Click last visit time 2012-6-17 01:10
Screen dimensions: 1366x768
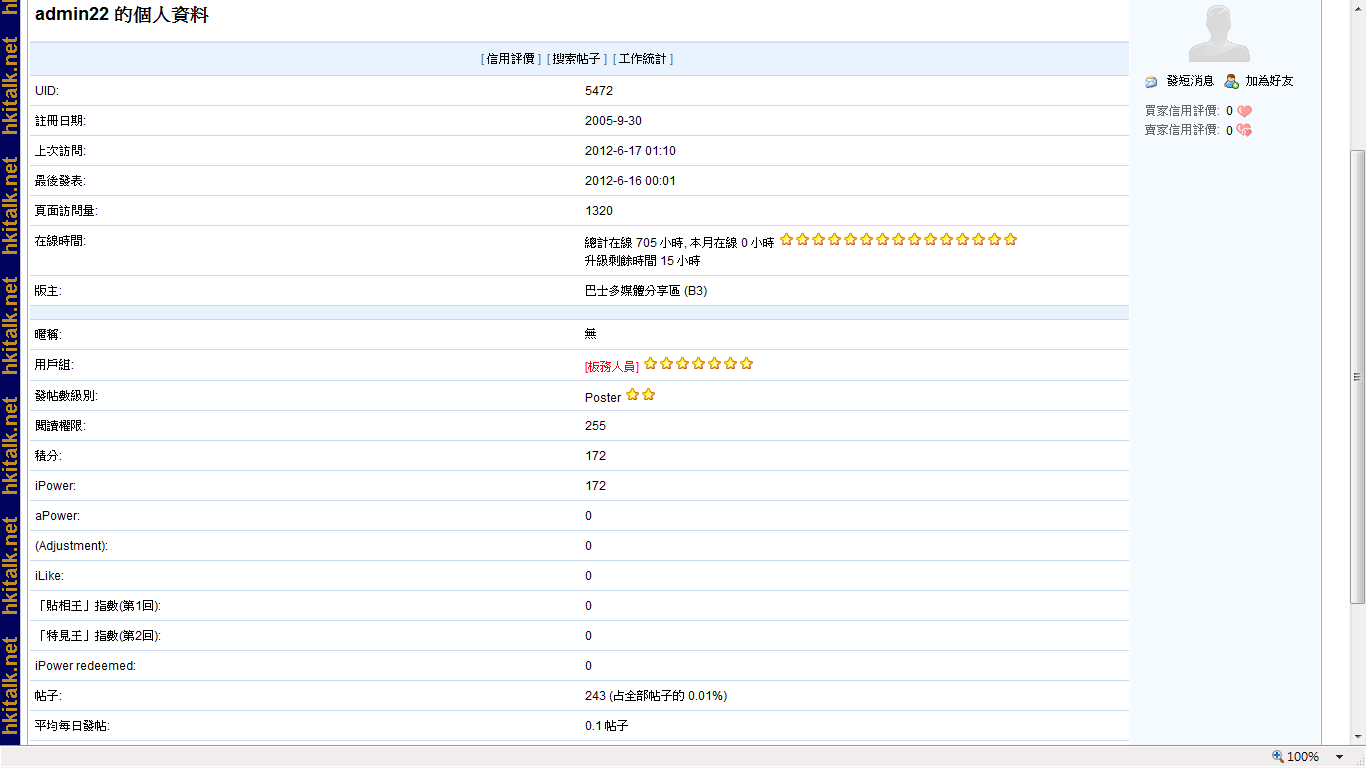[x=630, y=151]
